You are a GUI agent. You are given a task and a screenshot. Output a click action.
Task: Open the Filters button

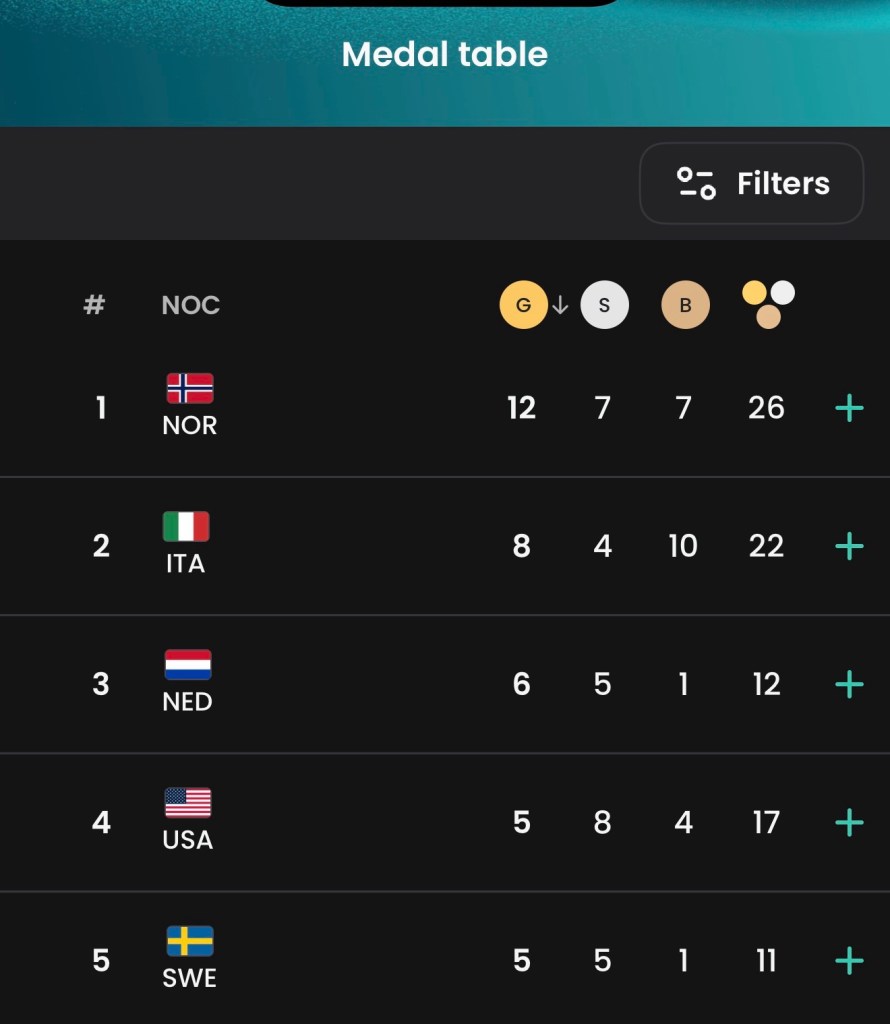[752, 183]
